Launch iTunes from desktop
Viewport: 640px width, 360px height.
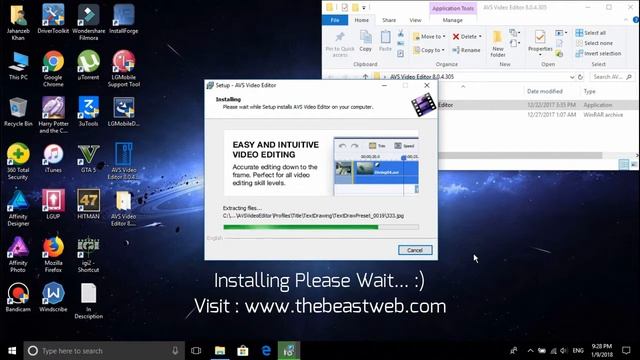click(53, 159)
